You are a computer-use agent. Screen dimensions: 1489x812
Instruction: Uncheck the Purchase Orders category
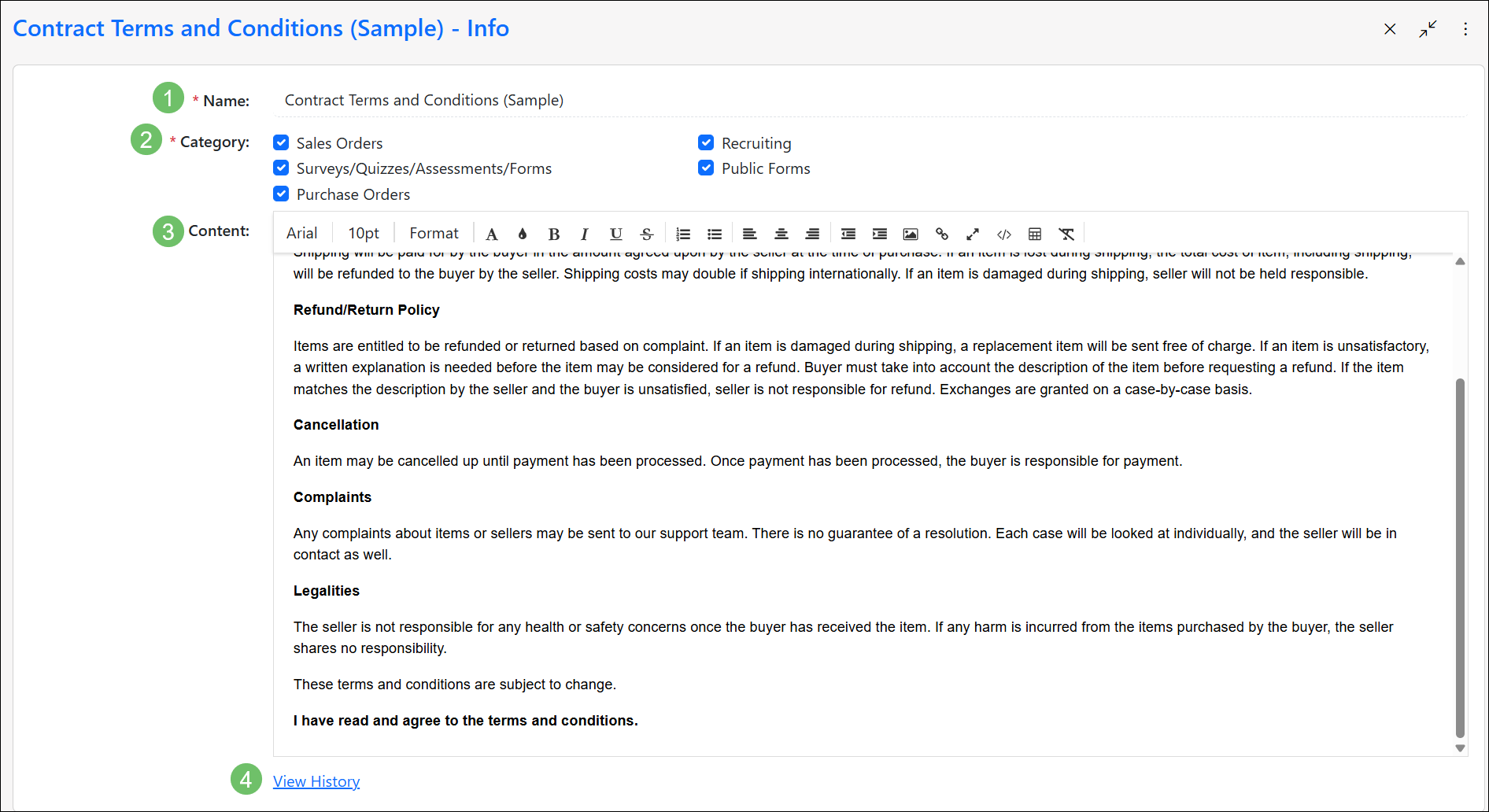coord(281,194)
